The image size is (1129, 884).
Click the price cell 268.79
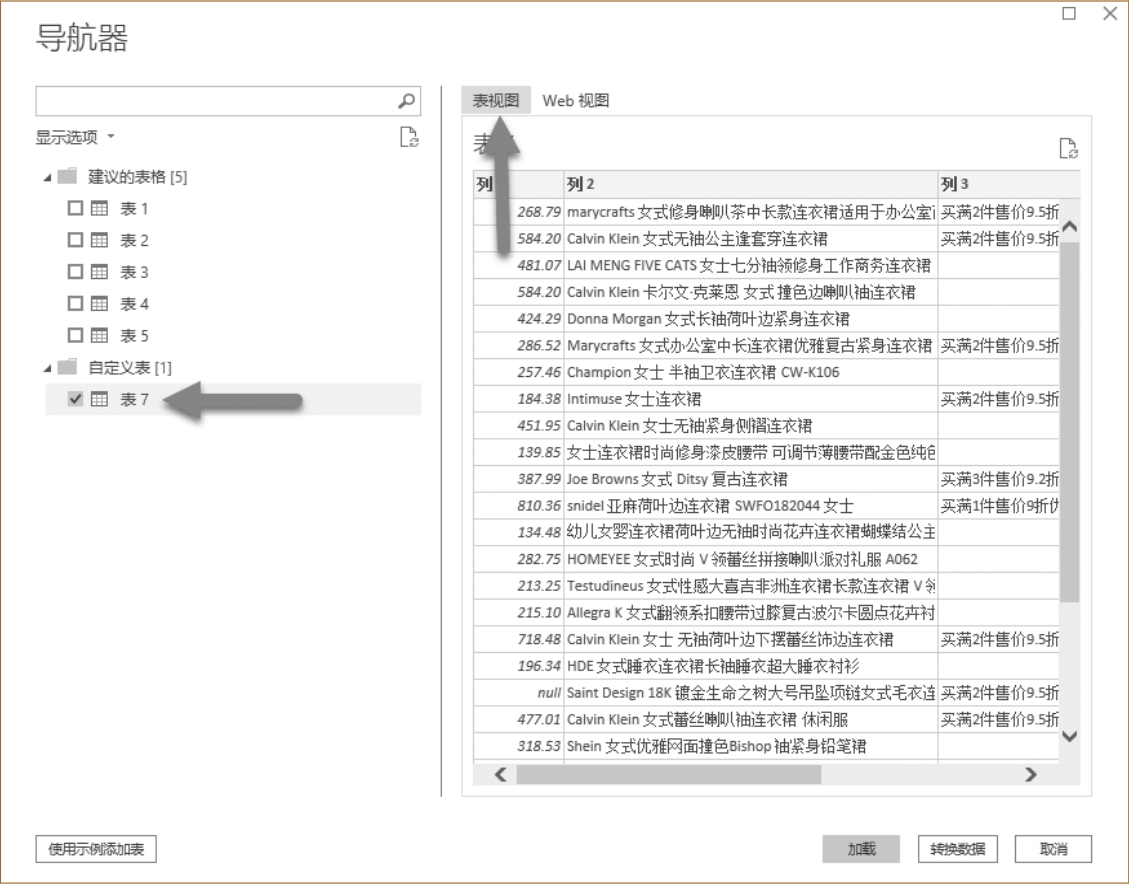click(518, 212)
